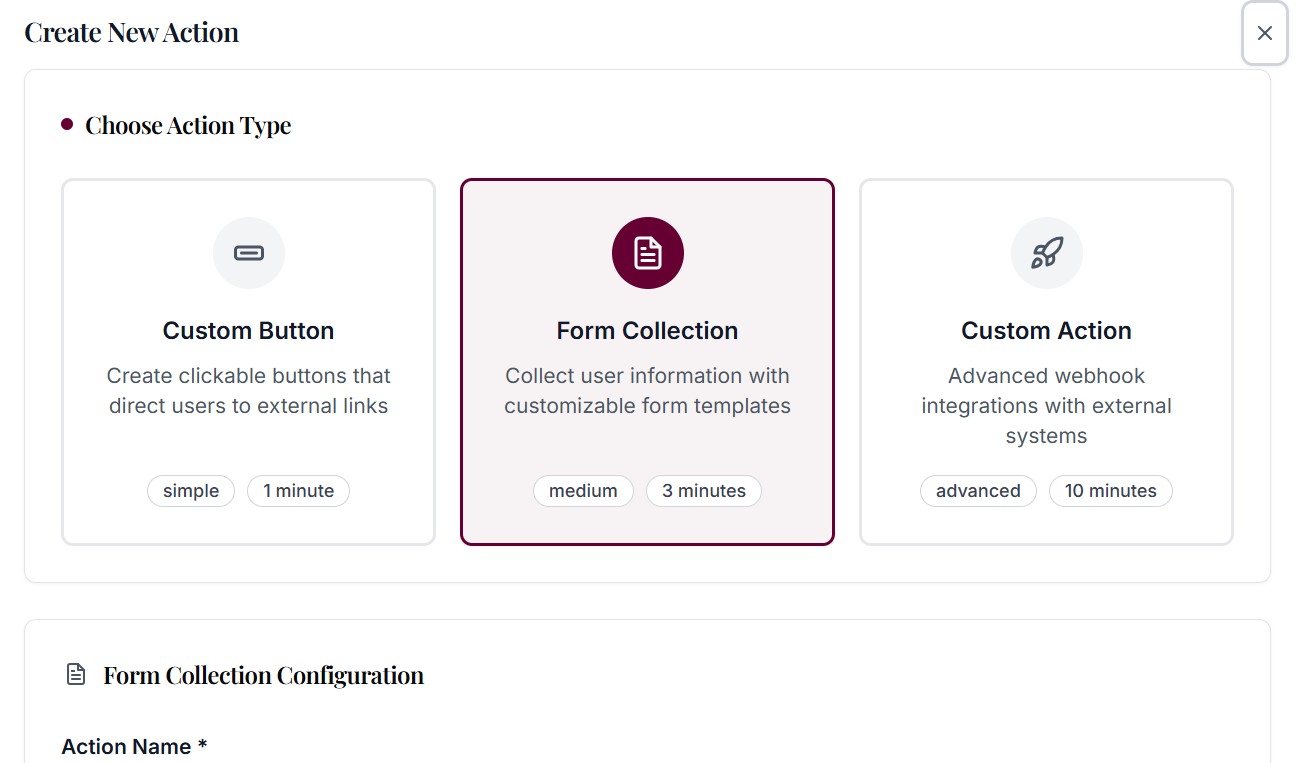This screenshot has height=763, width=1300.
Task: Click the '3 minutes' time pill
Action: pos(703,490)
